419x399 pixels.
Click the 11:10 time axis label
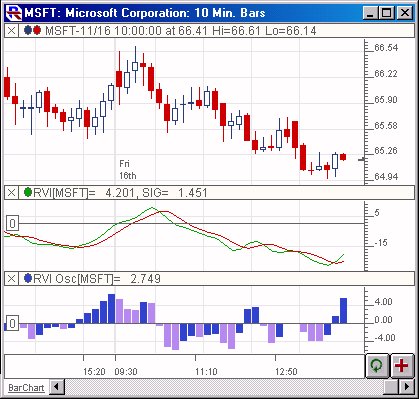206,372
